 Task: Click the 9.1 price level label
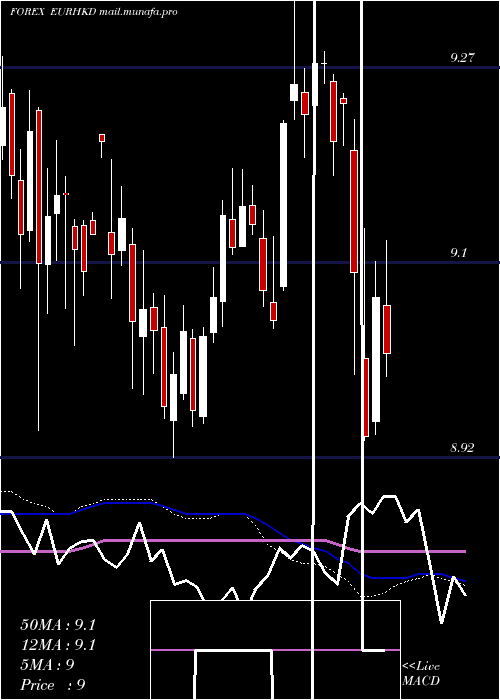tap(458, 253)
